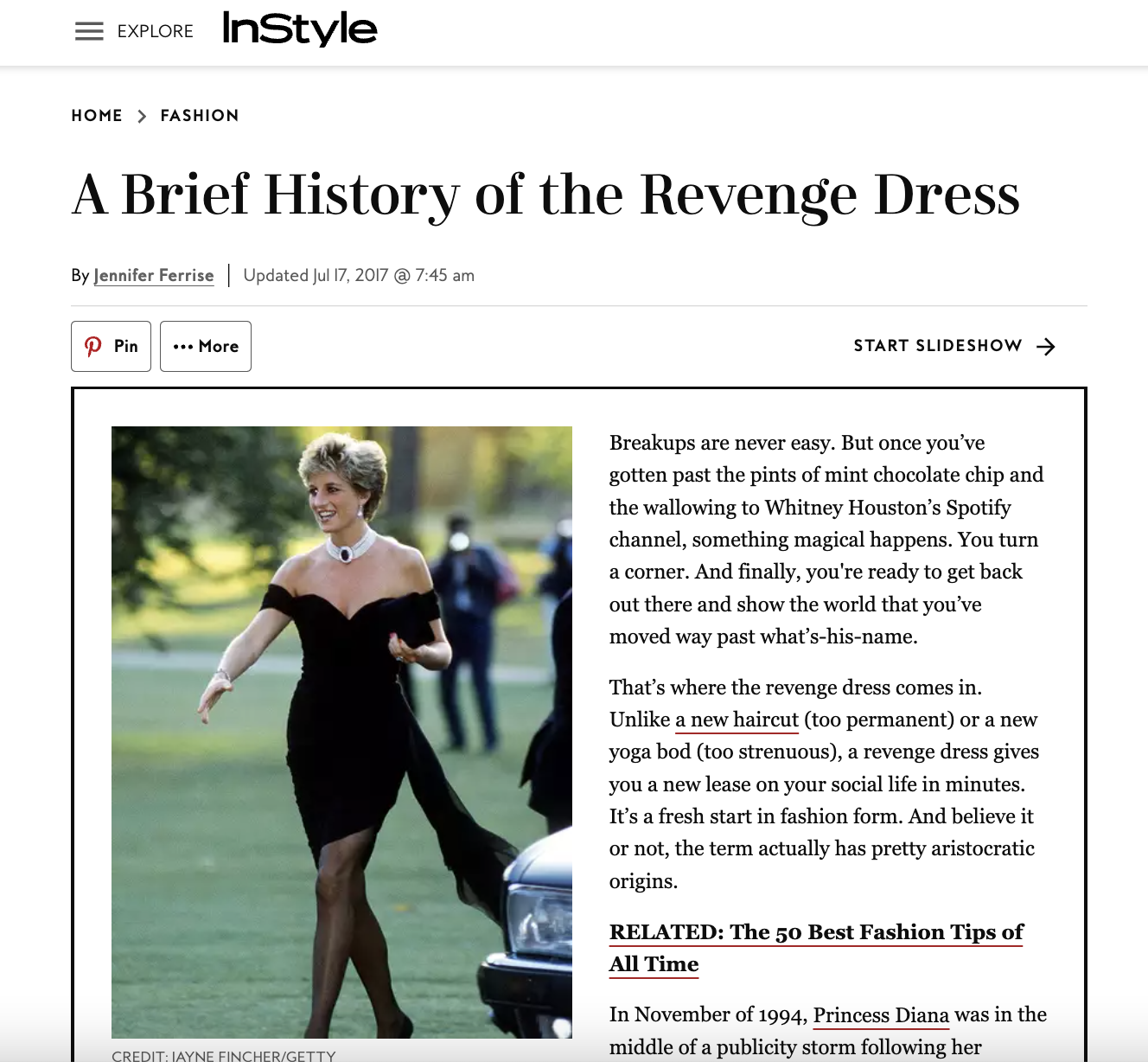The width and height of the screenshot is (1148, 1062).
Task: Click the article headline 'A Brief History of the Revenge Dress'
Action: pos(546,195)
